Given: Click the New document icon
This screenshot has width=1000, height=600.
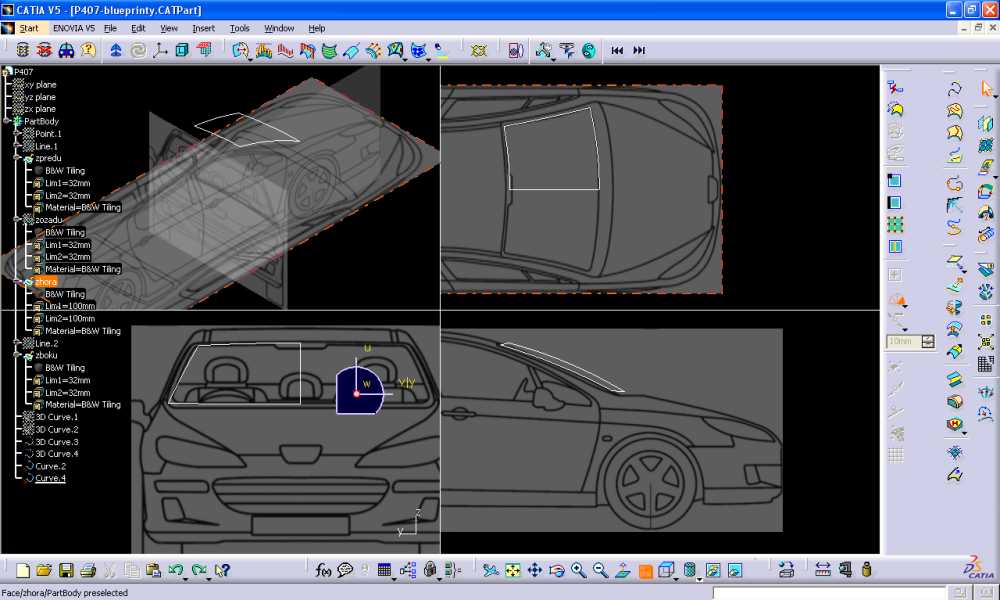Looking at the screenshot, I should click(23, 570).
